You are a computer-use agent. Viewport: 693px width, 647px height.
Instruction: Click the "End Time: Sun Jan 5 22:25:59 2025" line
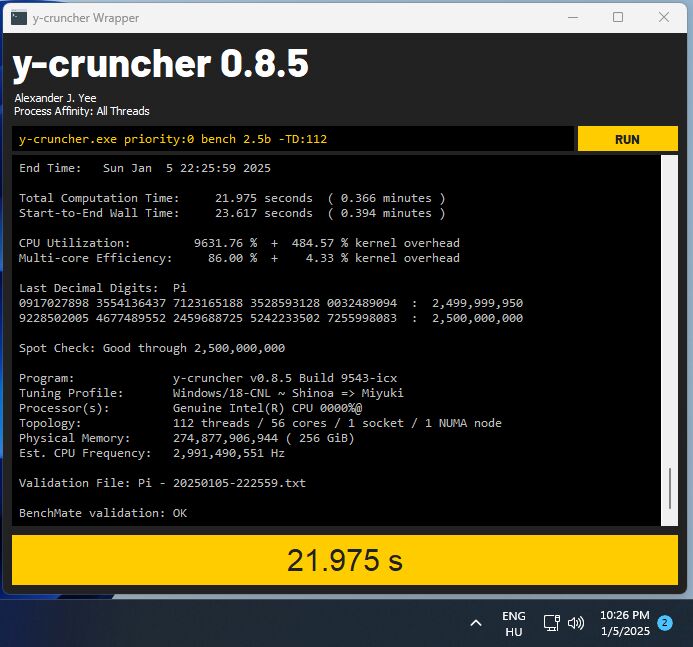tap(145, 168)
